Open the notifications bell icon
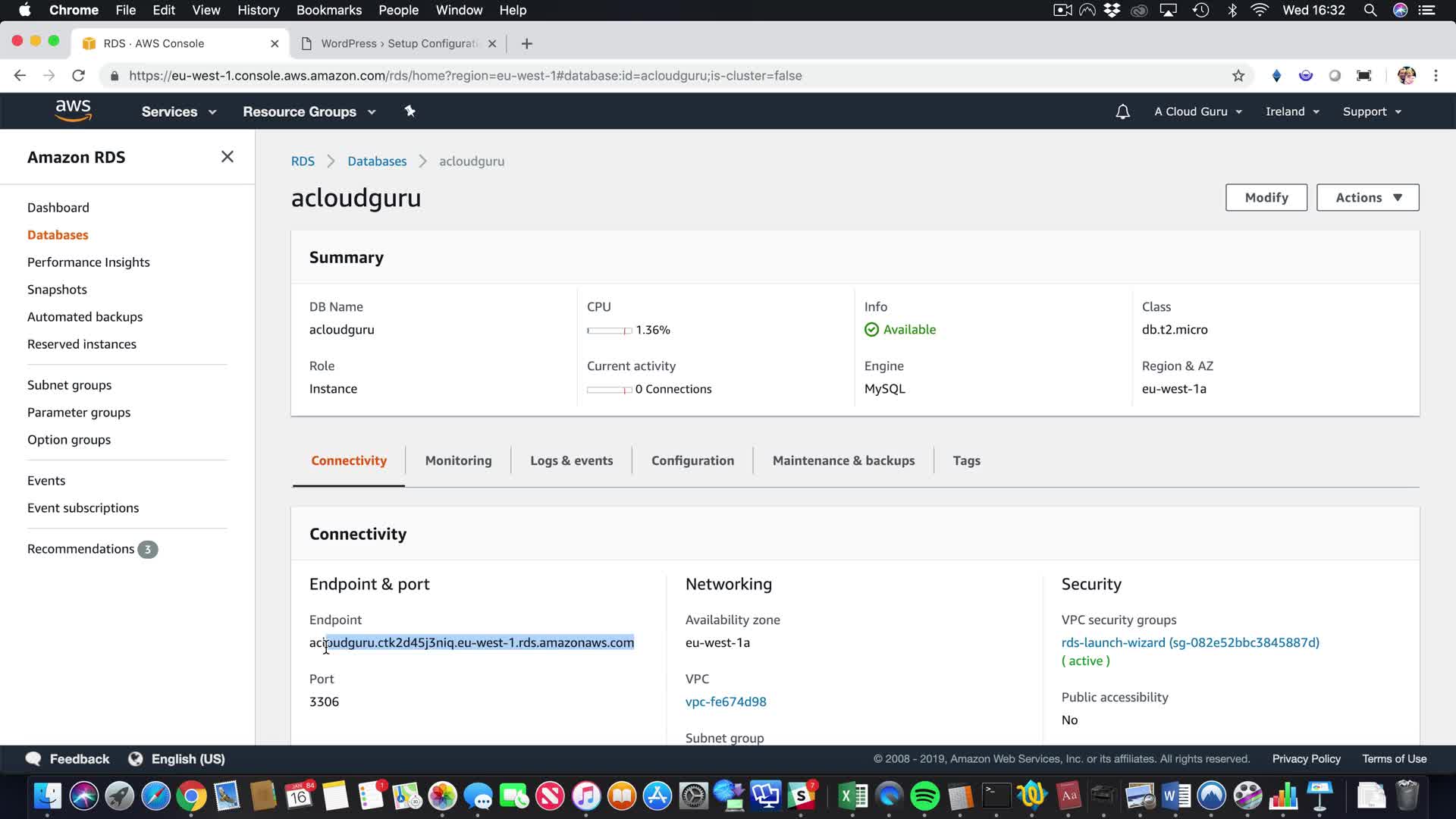Image resolution: width=1456 pixels, height=819 pixels. click(x=1122, y=112)
